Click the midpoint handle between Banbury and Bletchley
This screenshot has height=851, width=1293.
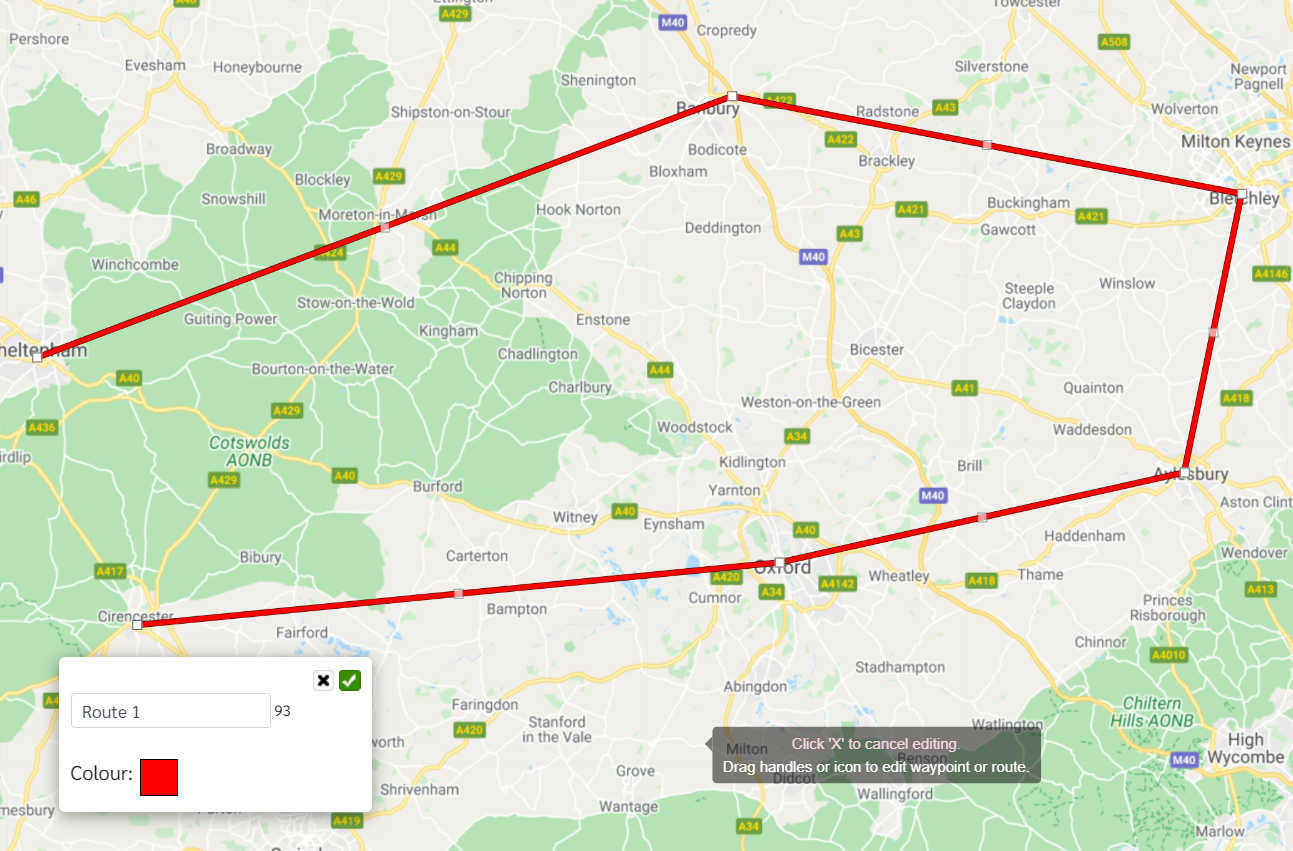tap(987, 145)
